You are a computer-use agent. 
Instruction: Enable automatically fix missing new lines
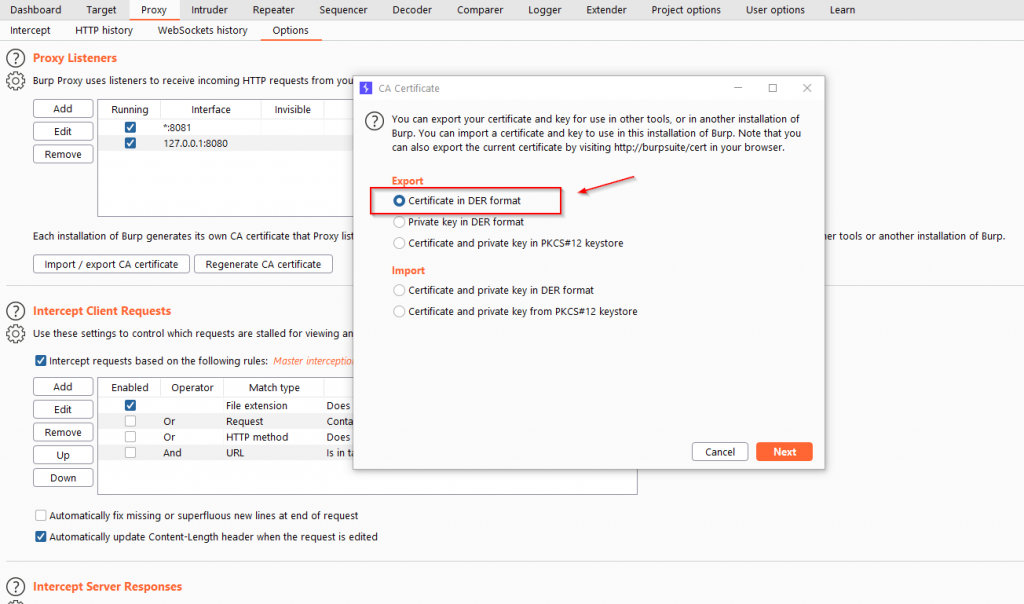[40, 515]
